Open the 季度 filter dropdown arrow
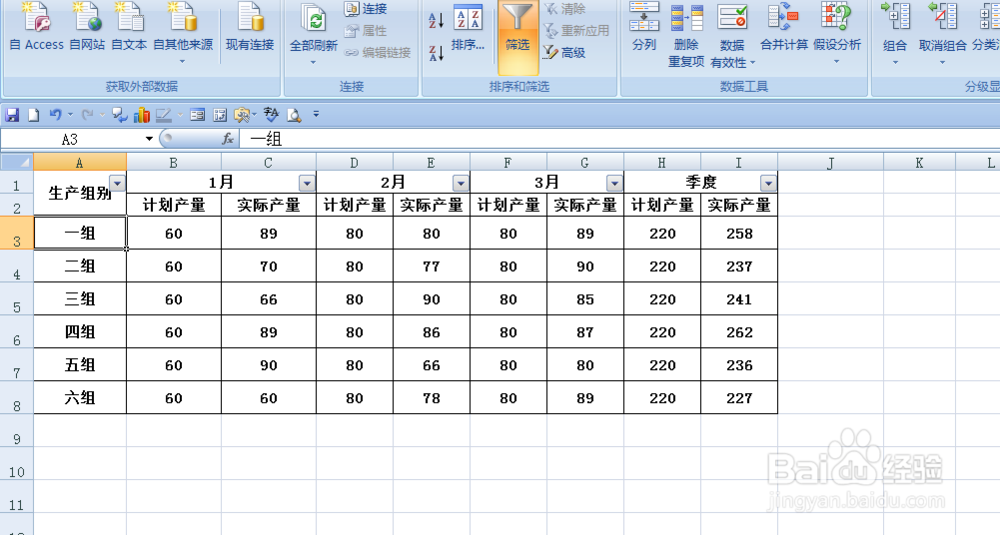Screen dimensions: 1000x535 pos(768,184)
